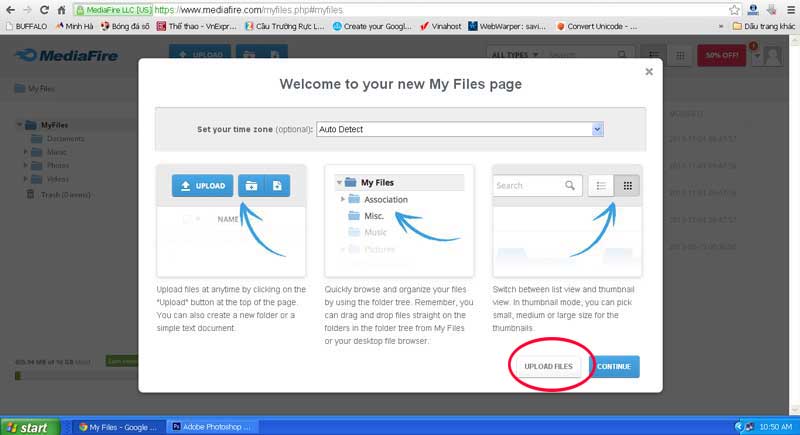Switch to My Files - Google Chrome taskbar item
Image resolution: width=800 pixels, height=435 pixels.
pos(119,427)
